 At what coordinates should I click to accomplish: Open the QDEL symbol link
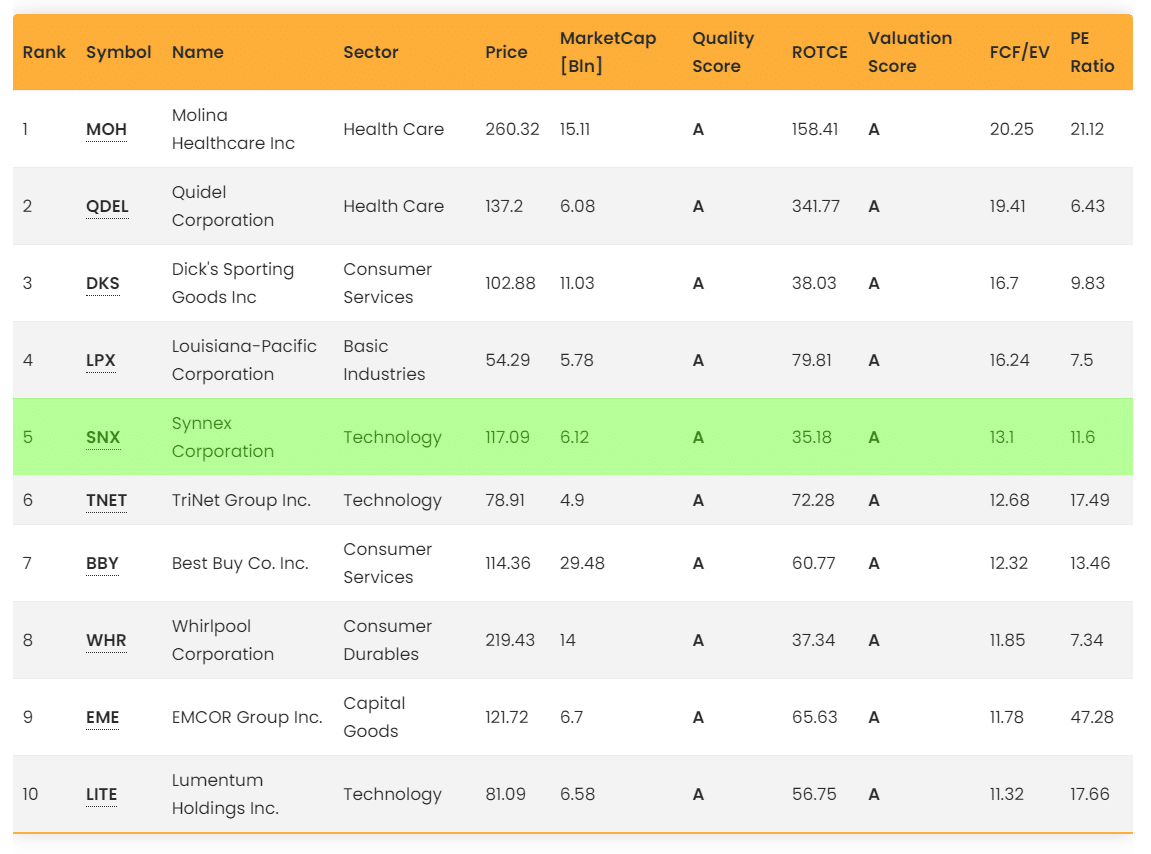pyautogui.click(x=107, y=206)
